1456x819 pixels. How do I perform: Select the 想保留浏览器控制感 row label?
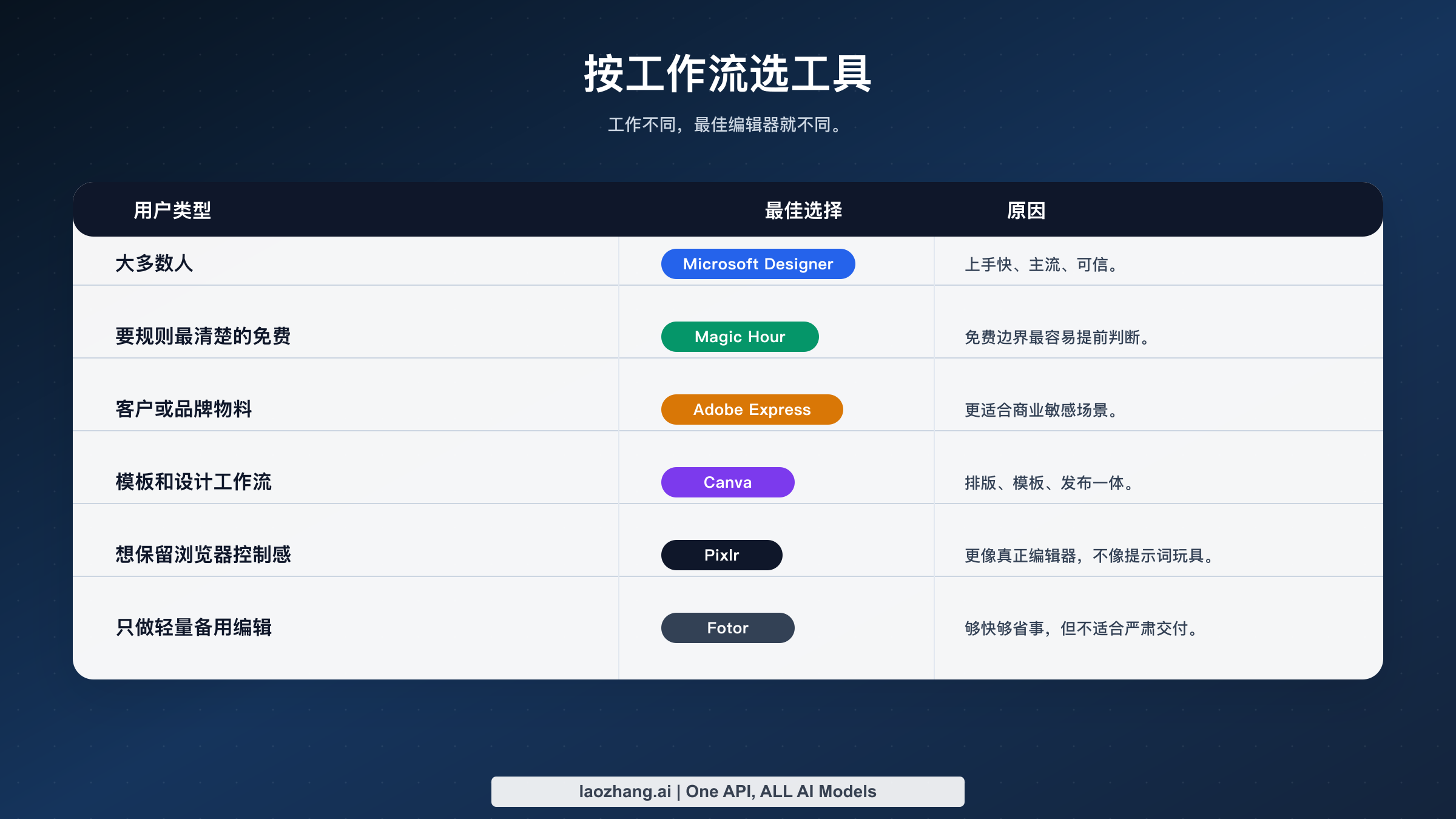[204, 554]
